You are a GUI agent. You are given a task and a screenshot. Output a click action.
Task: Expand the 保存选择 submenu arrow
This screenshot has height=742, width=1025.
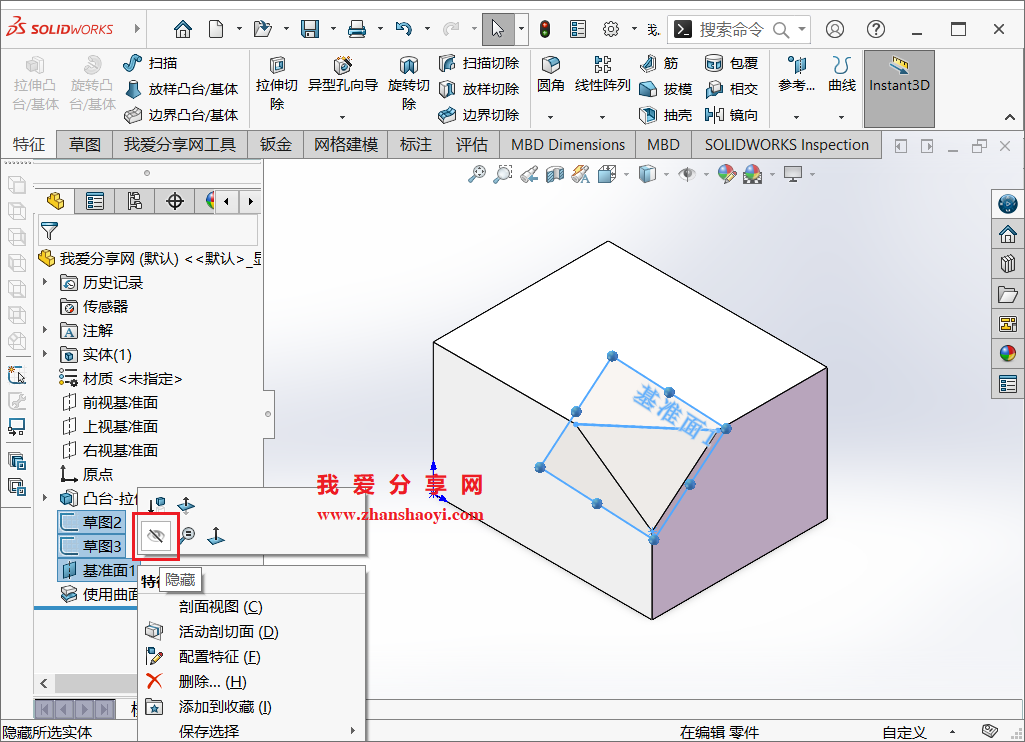click(352, 731)
